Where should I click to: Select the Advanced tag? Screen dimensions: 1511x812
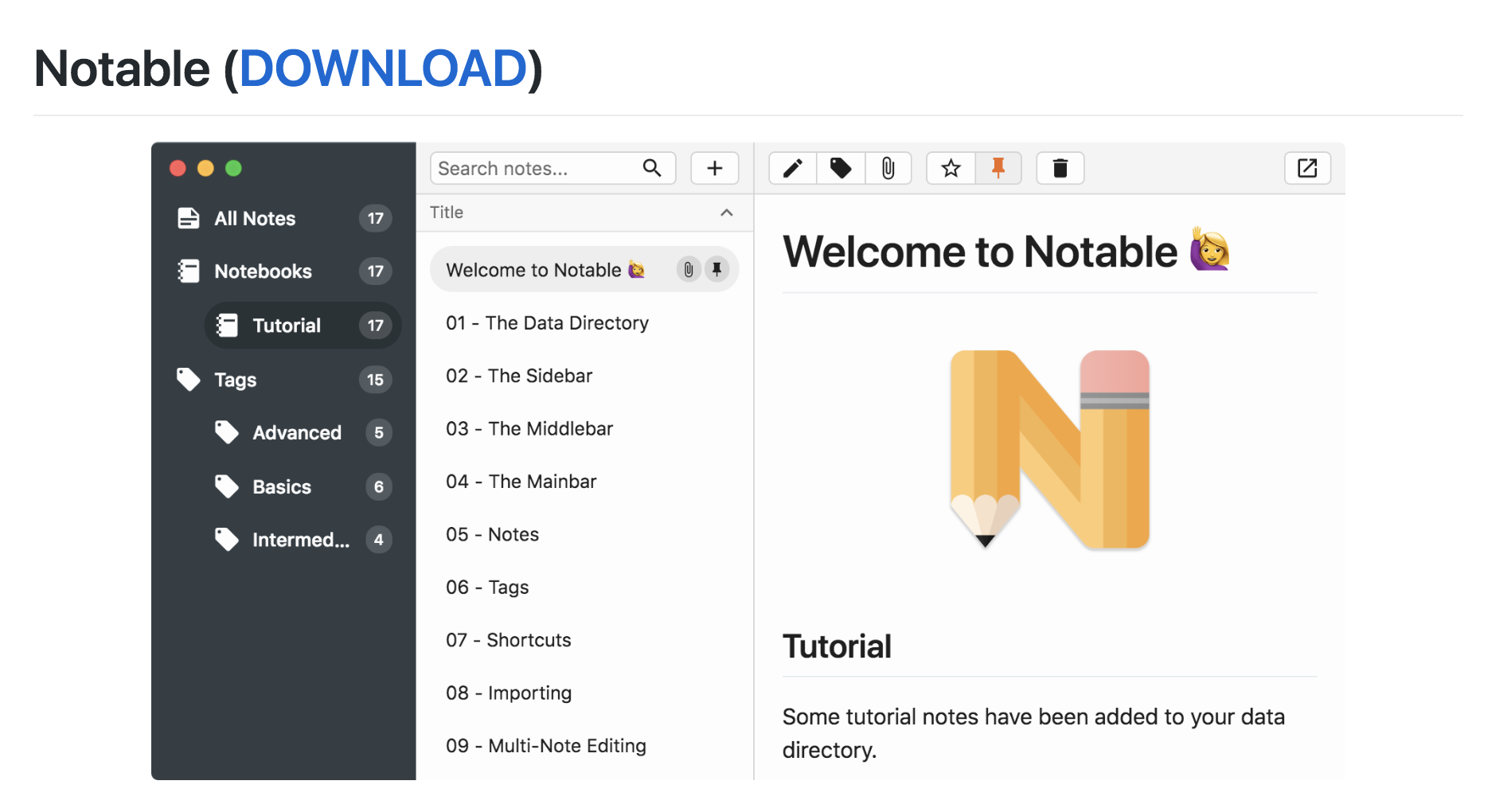pos(296,433)
